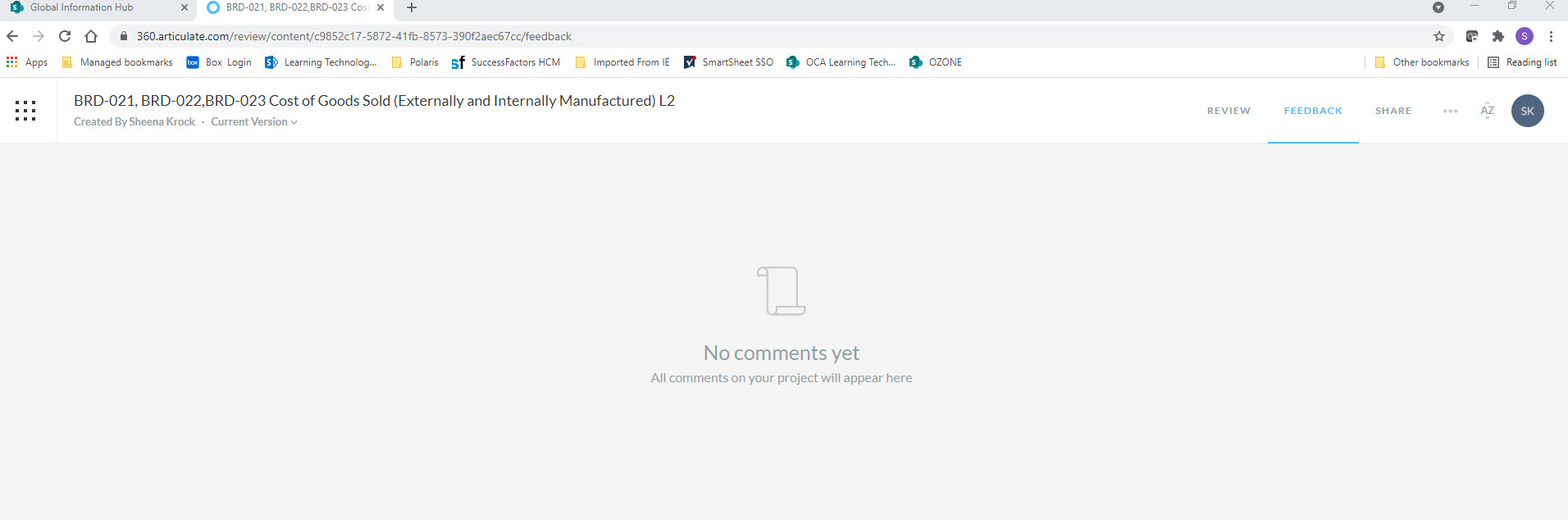Open the SHARE tab
Viewport: 1568px width, 520px height.
1393,111
